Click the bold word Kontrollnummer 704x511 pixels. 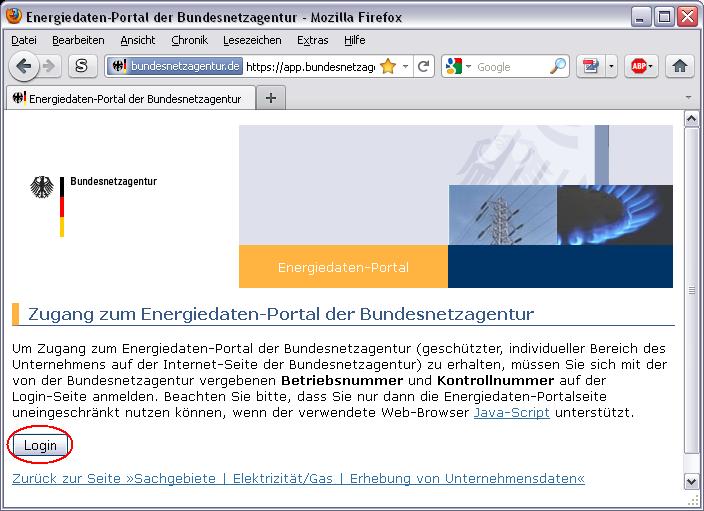pyautogui.click(x=496, y=380)
